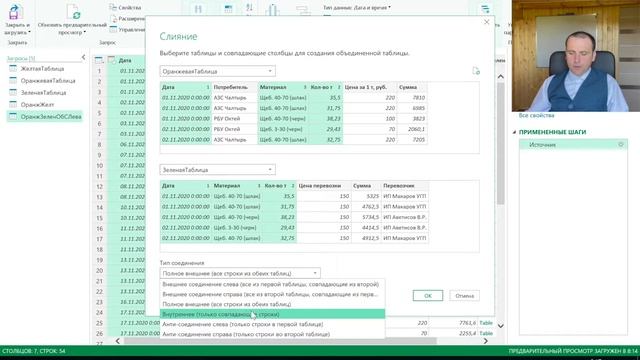
Task: Click the РБУ Октей cell with 38,23
Action: [x=234, y=119]
